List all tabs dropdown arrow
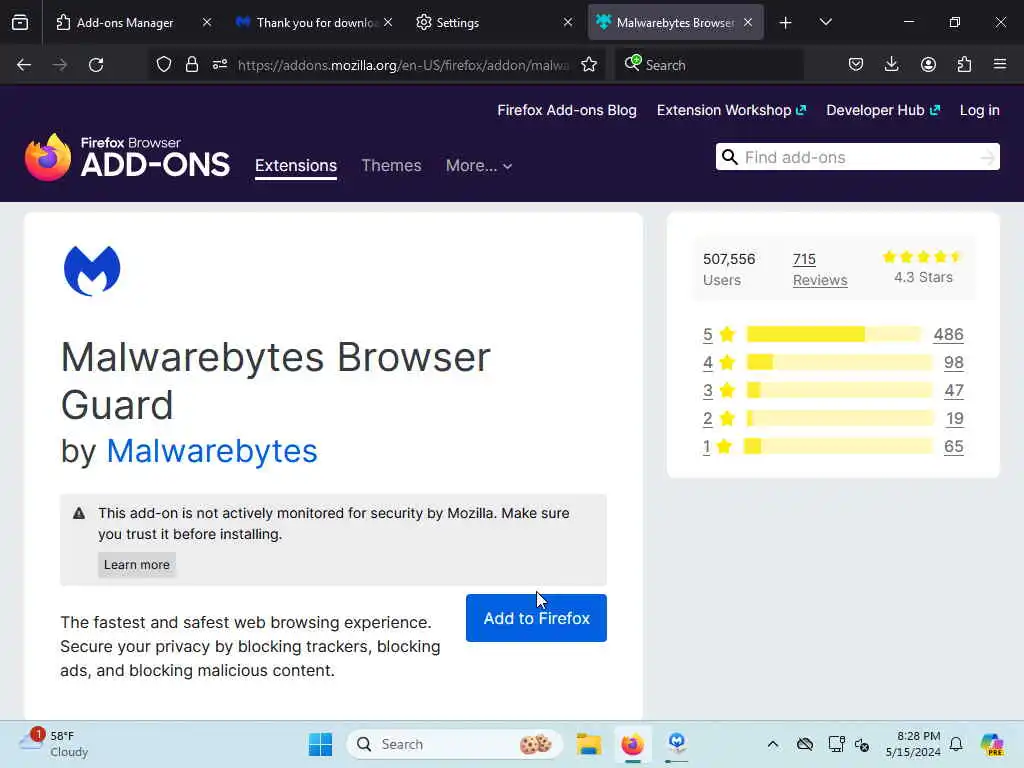1024x768 pixels. [825, 22]
